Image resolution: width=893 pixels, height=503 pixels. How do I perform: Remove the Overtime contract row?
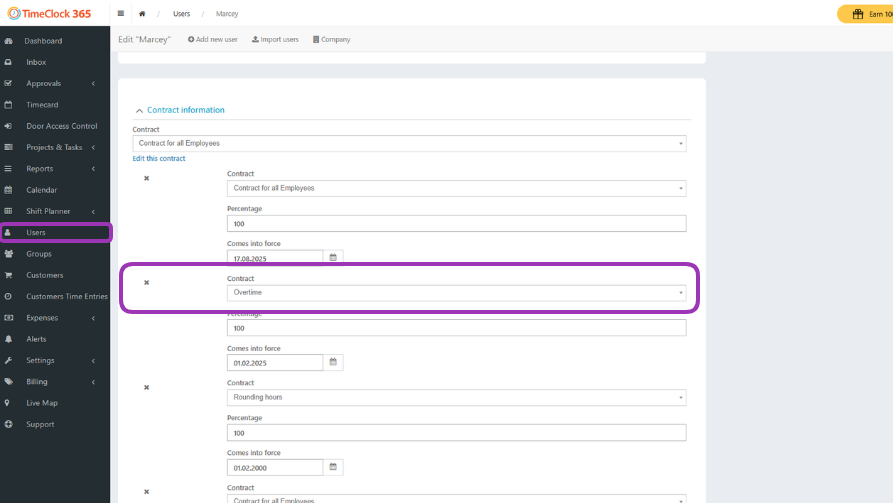(147, 283)
